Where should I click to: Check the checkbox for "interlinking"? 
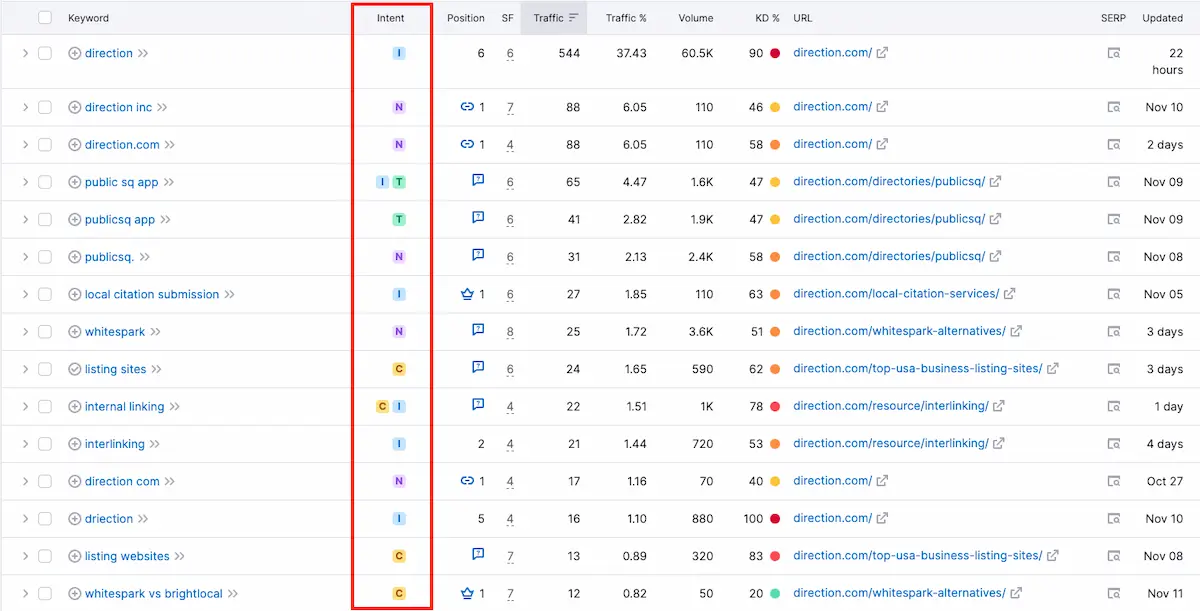pyautogui.click(x=43, y=443)
